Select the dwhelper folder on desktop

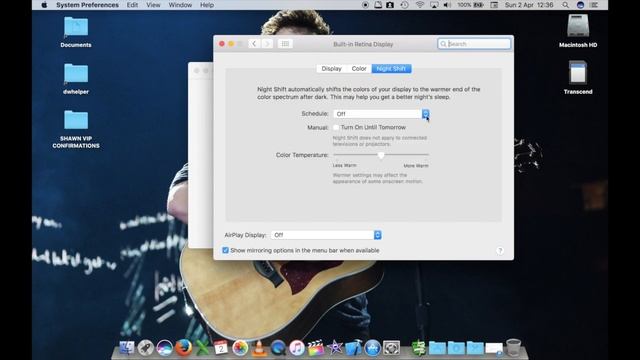(x=76, y=79)
